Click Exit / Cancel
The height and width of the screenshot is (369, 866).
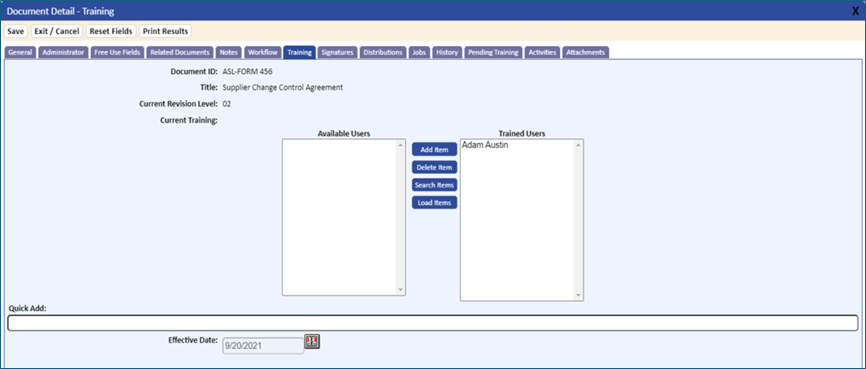point(56,31)
